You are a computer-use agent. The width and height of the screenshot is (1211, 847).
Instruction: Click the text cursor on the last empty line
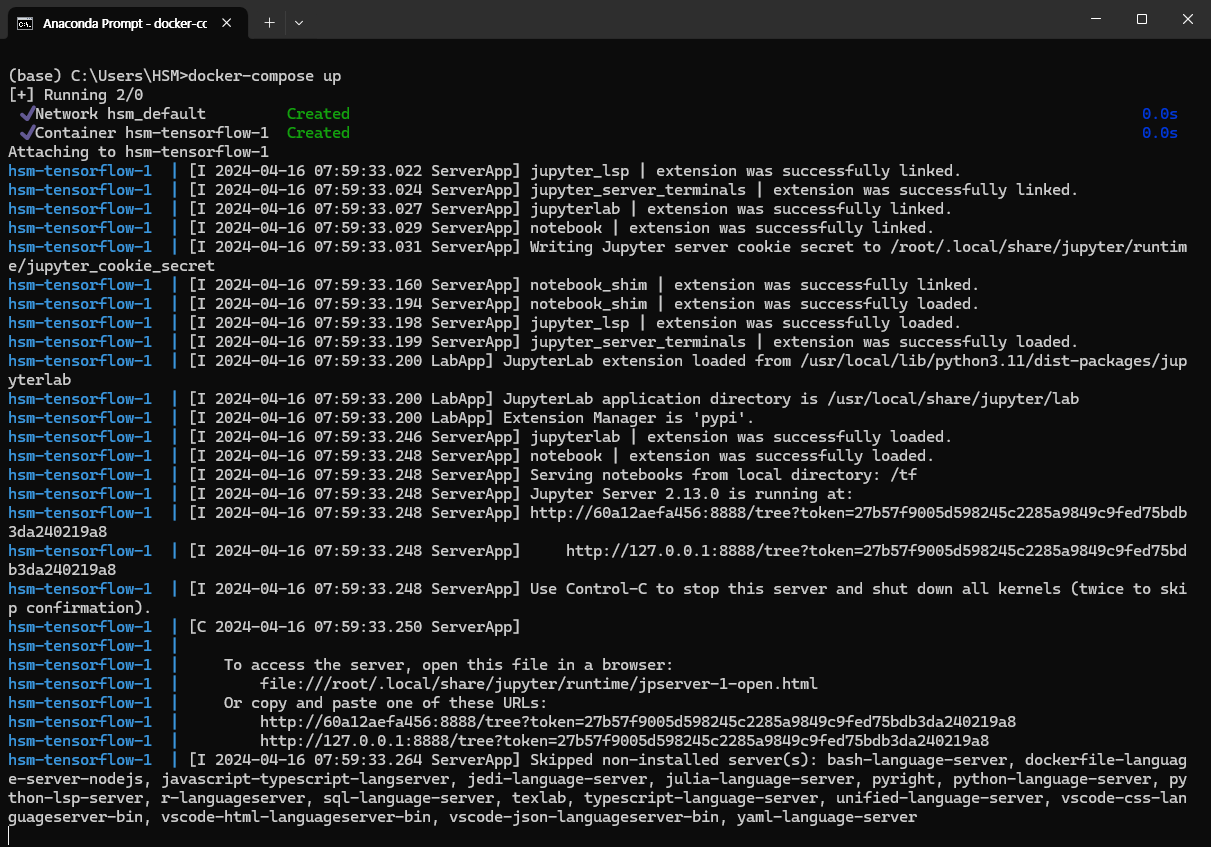coord(9,836)
